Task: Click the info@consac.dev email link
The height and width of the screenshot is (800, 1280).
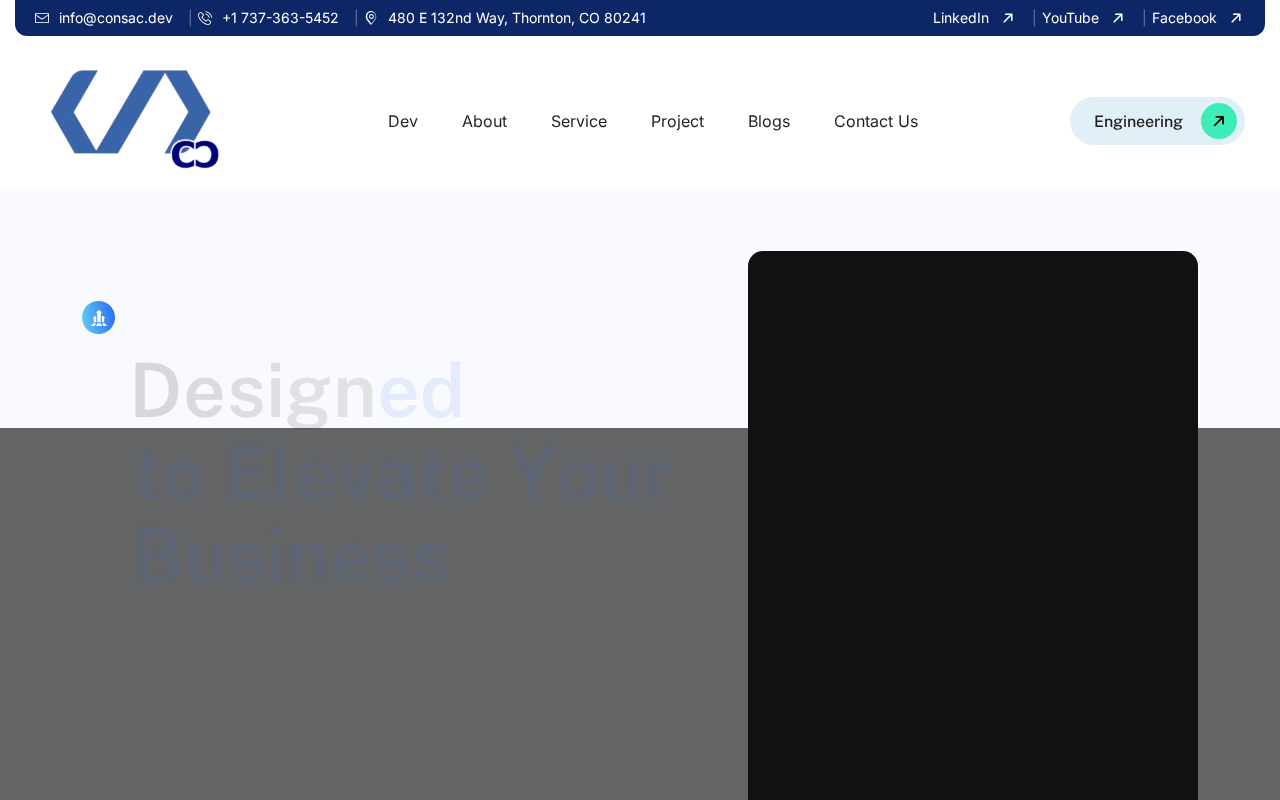Action: pyautogui.click(x=116, y=18)
